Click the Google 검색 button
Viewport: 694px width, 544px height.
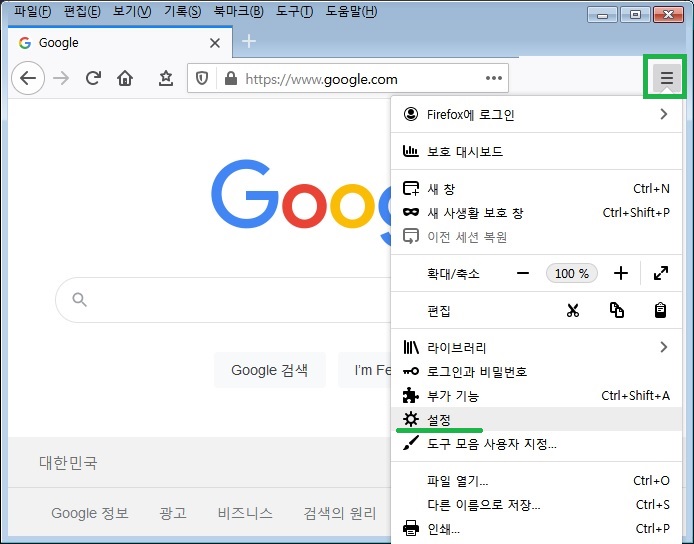pyautogui.click(x=270, y=370)
